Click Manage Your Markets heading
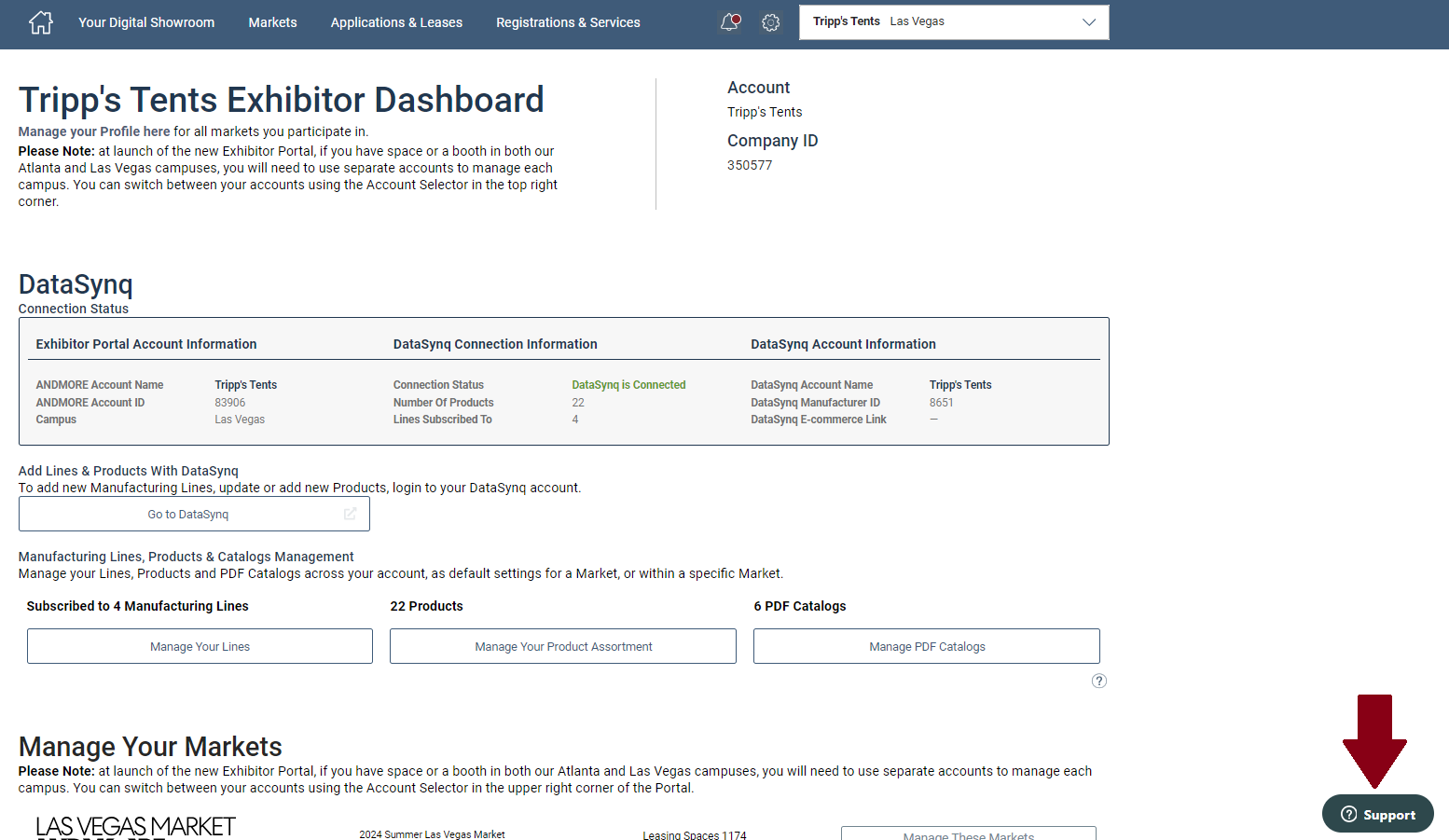1449x840 pixels. click(150, 747)
